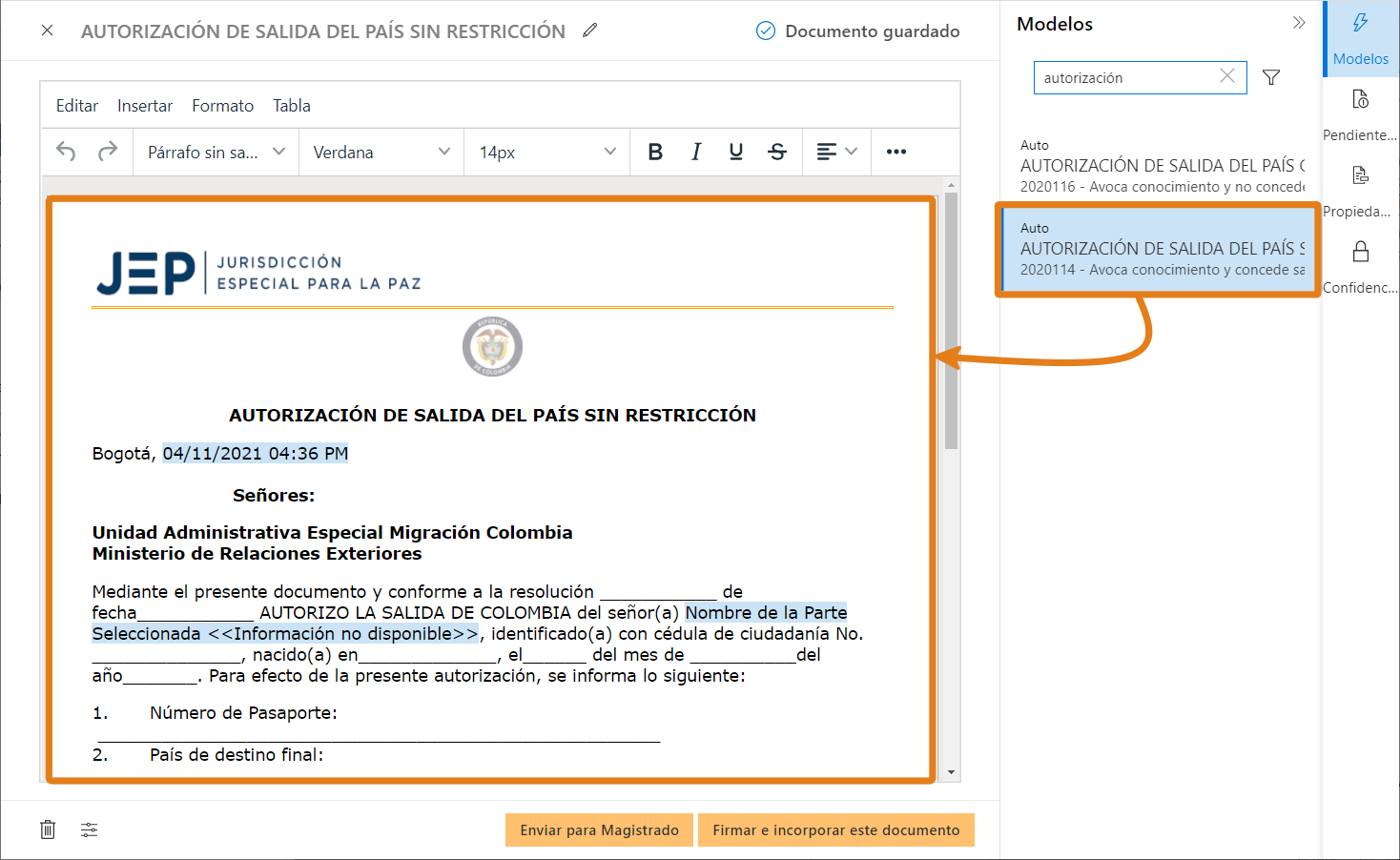Open text alignment dropdown
The image size is (1400, 860).
837,152
